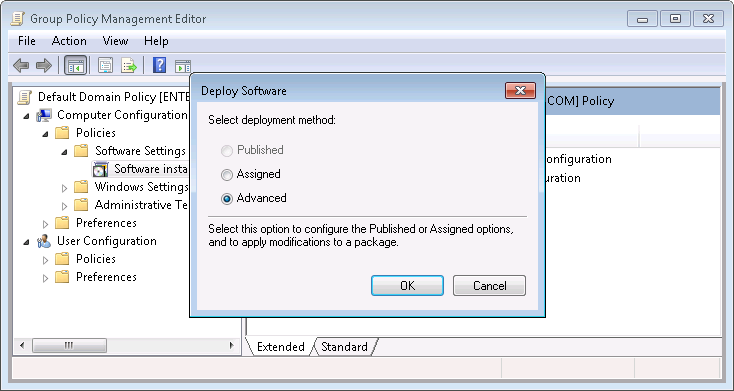Screen dimensions: 734x391
Task: Click the Export List toolbar icon
Action: (x=129, y=66)
